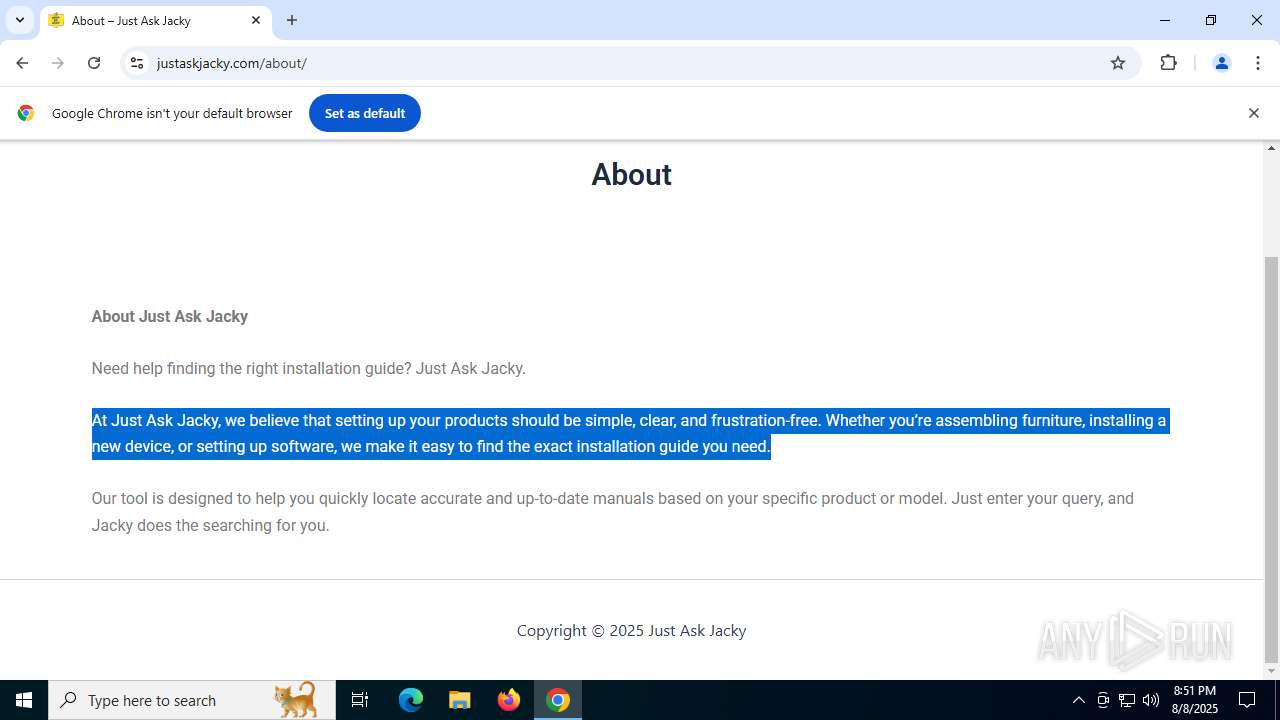Click Set as default button
Viewport: 1280px width, 720px height.
(364, 113)
